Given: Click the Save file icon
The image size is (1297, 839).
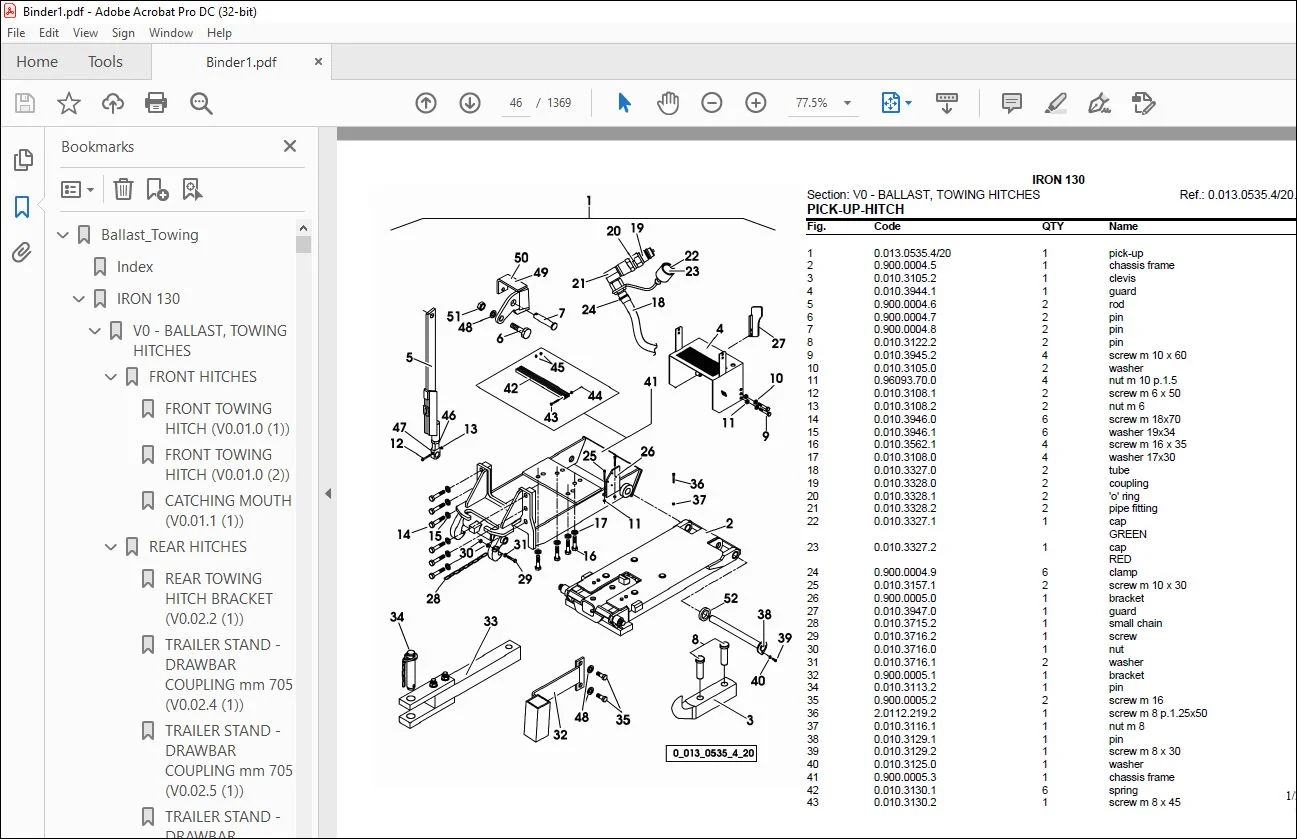Looking at the screenshot, I should 25,103.
